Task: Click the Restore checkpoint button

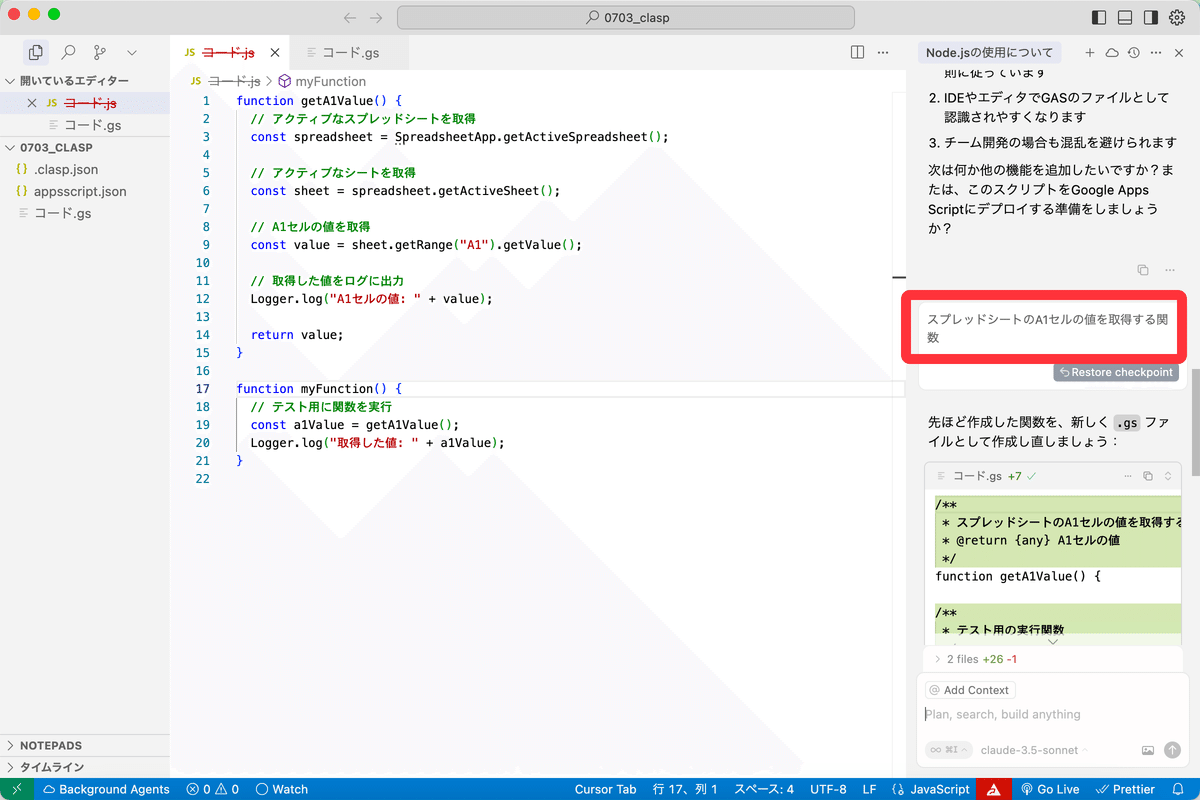Action: pyautogui.click(x=1115, y=372)
